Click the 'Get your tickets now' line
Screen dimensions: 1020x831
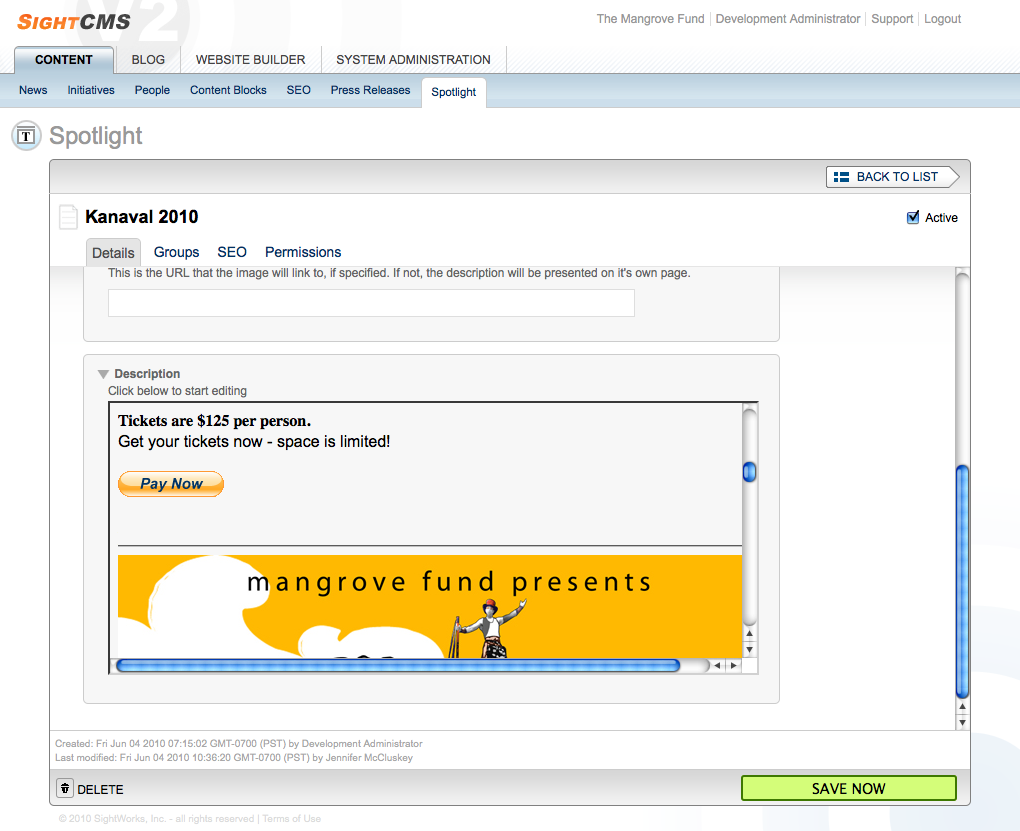254,442
